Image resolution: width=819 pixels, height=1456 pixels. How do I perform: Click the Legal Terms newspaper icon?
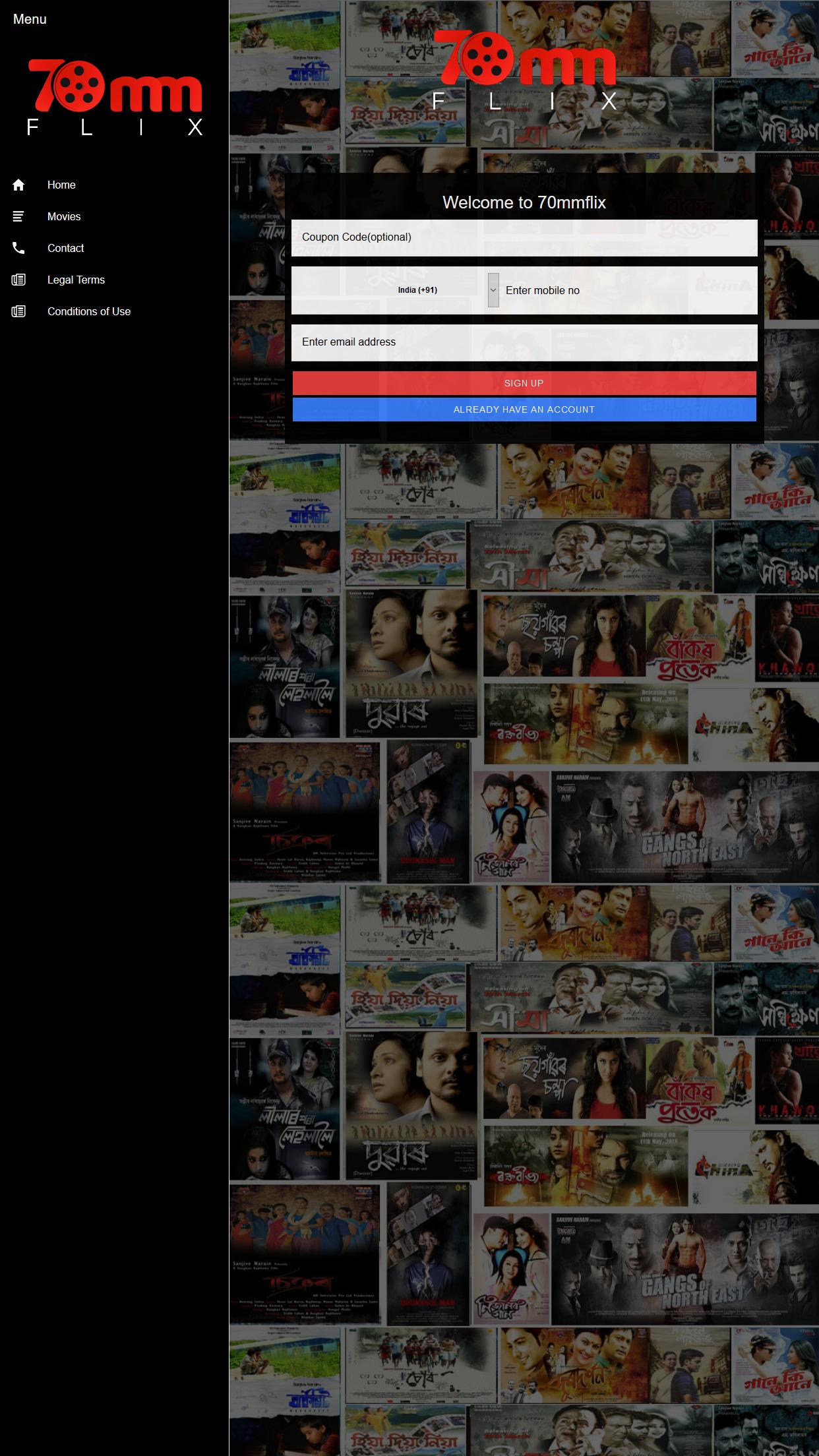[18, 280]
